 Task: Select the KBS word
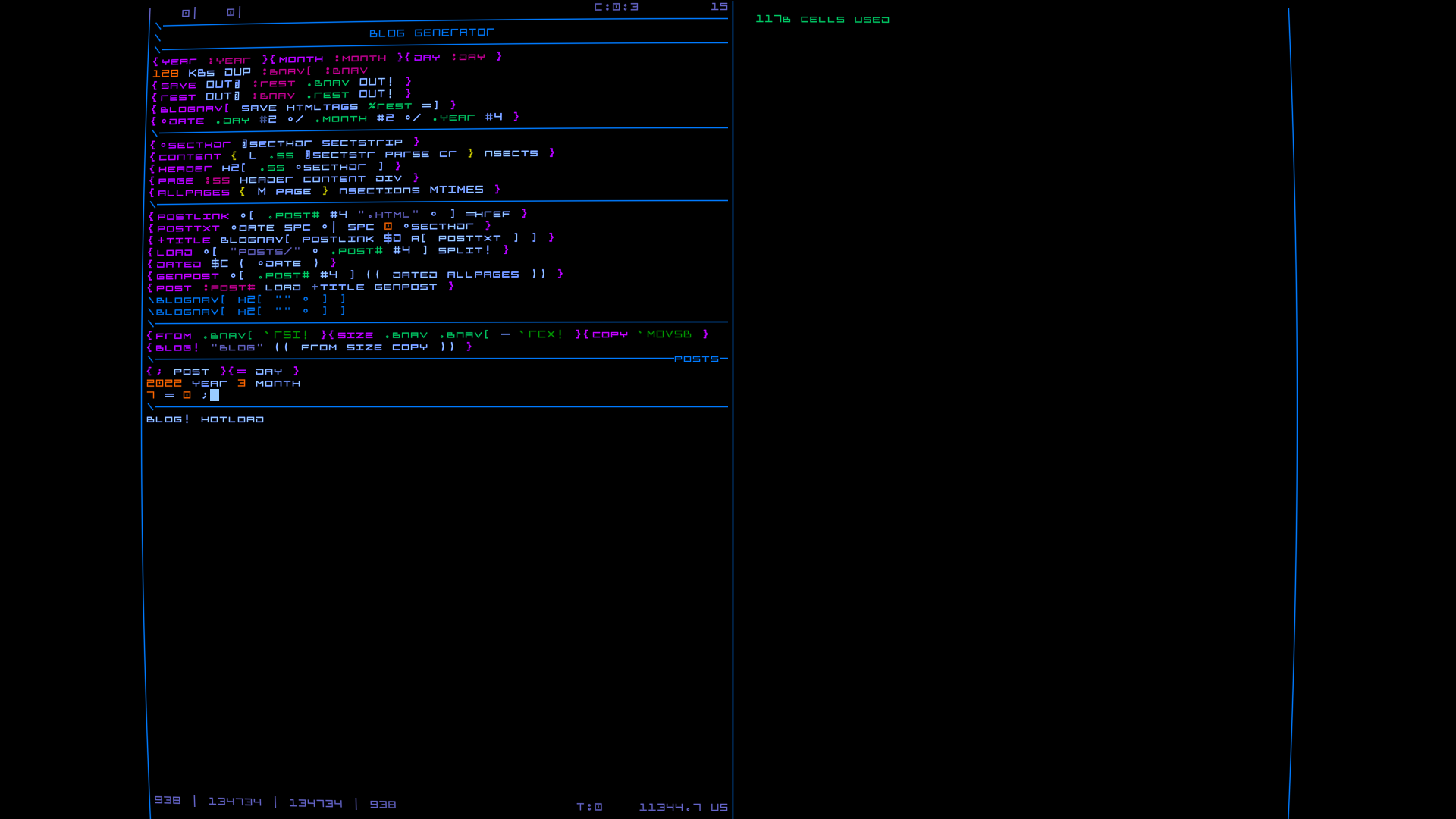(x=202, y=73)
